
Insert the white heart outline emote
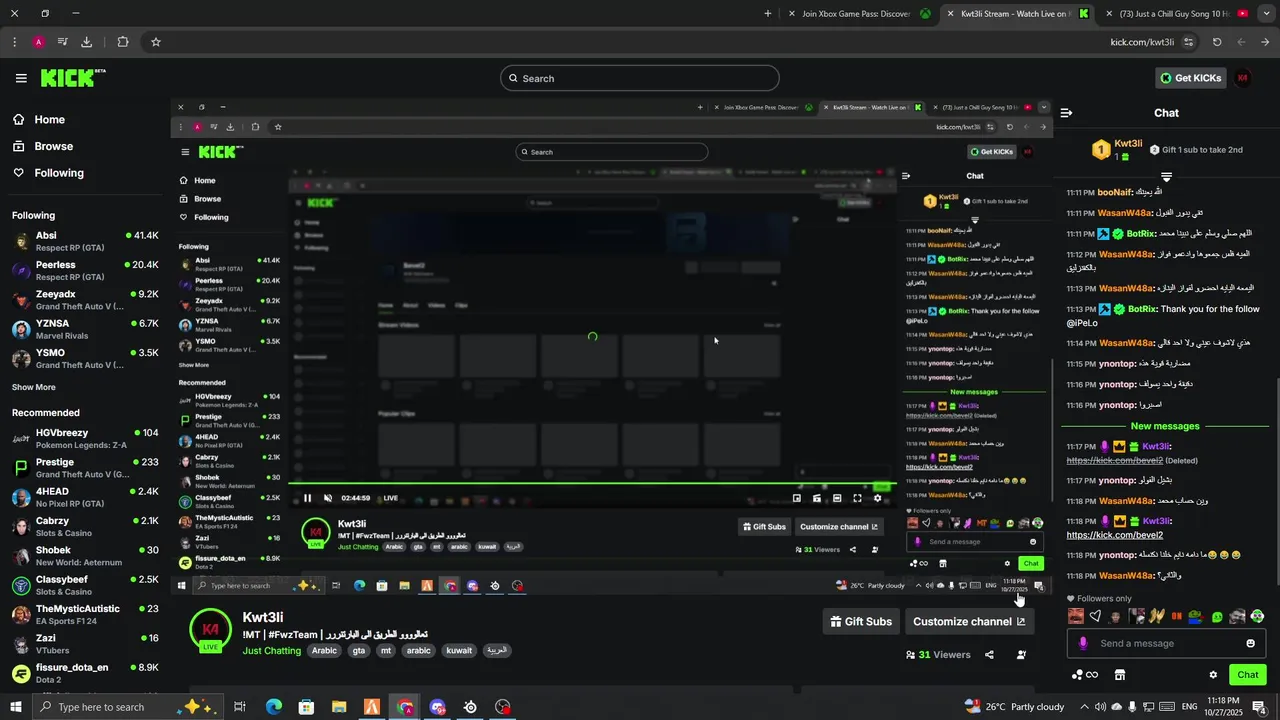(1095, 616)
